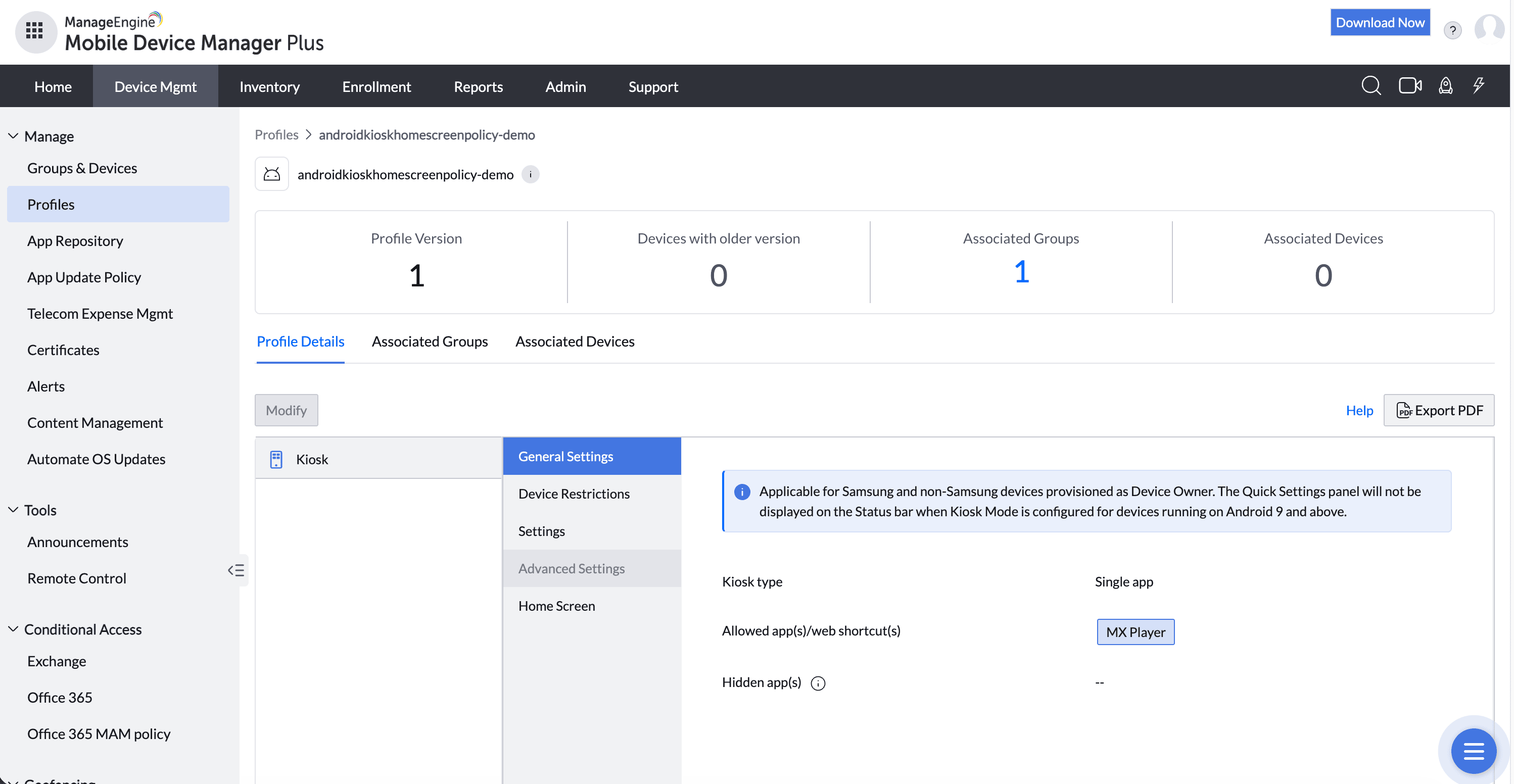The width and height of the screenshot is (1514, 784).
Task: Select Device Restrictions settings section
Action: tap(574, 494)
